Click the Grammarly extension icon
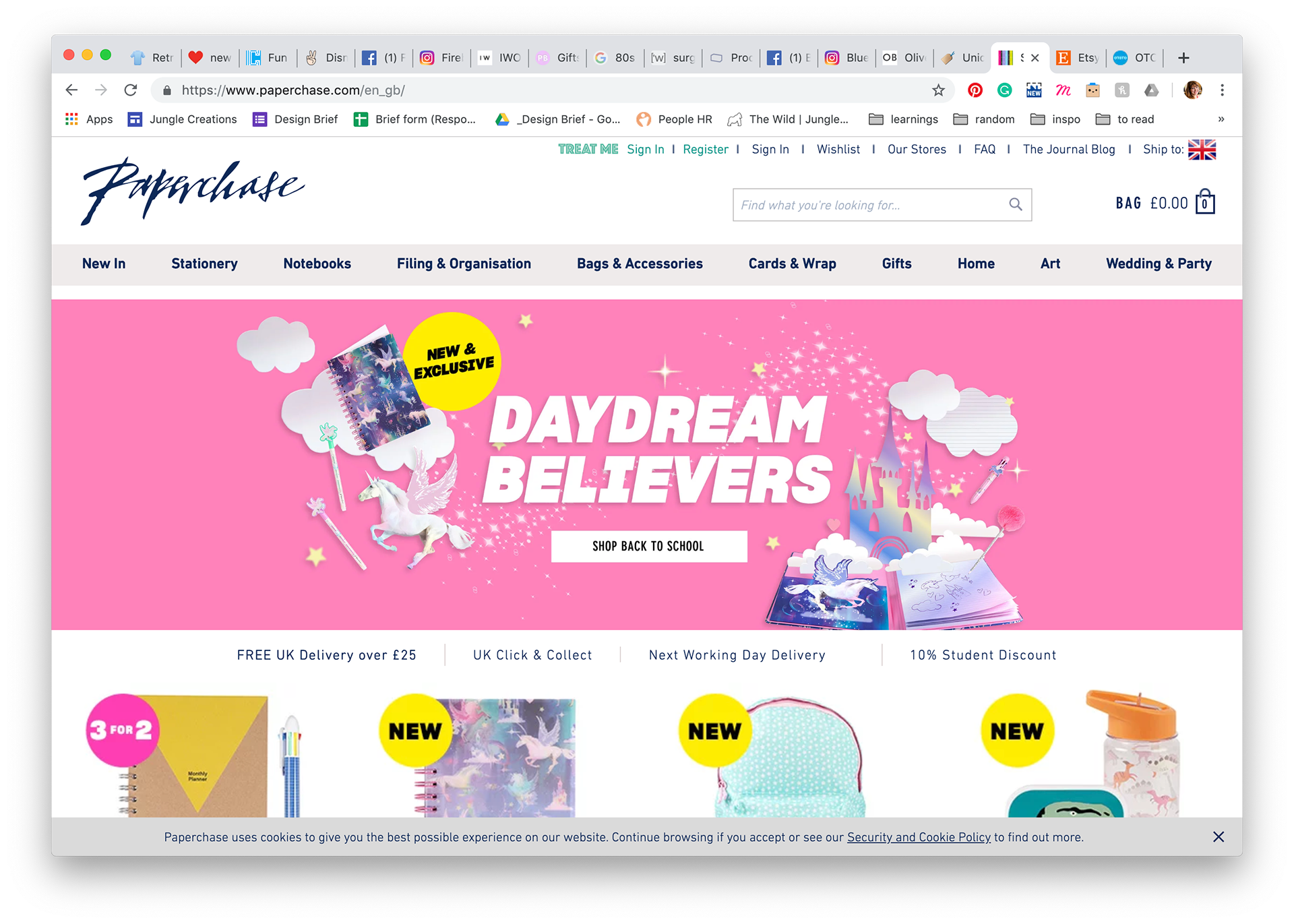Screen dimensions: 1294x924 click(x=1004, y=90)
